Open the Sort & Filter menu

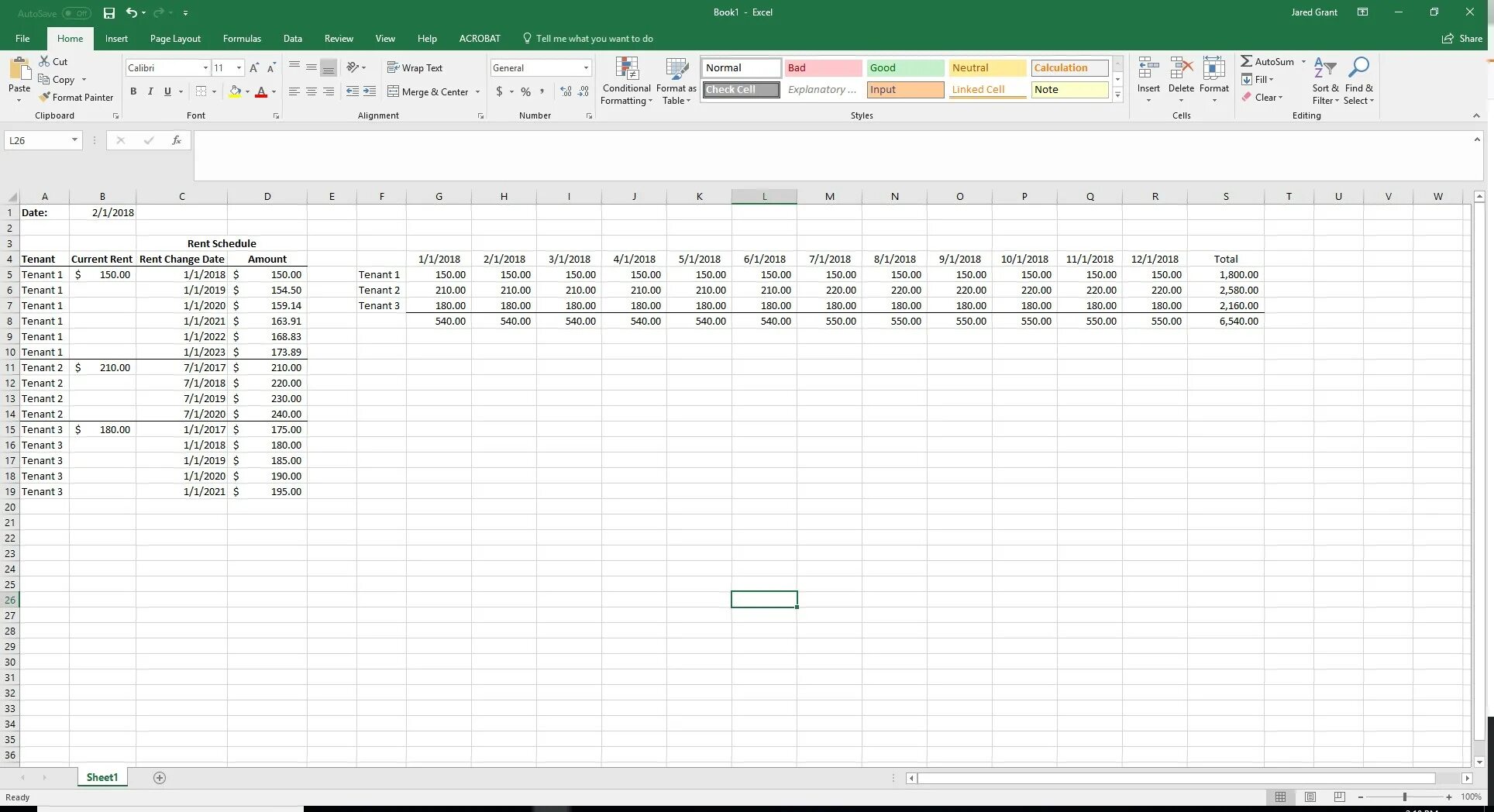pyautogui.click(x=1325, y=81)
